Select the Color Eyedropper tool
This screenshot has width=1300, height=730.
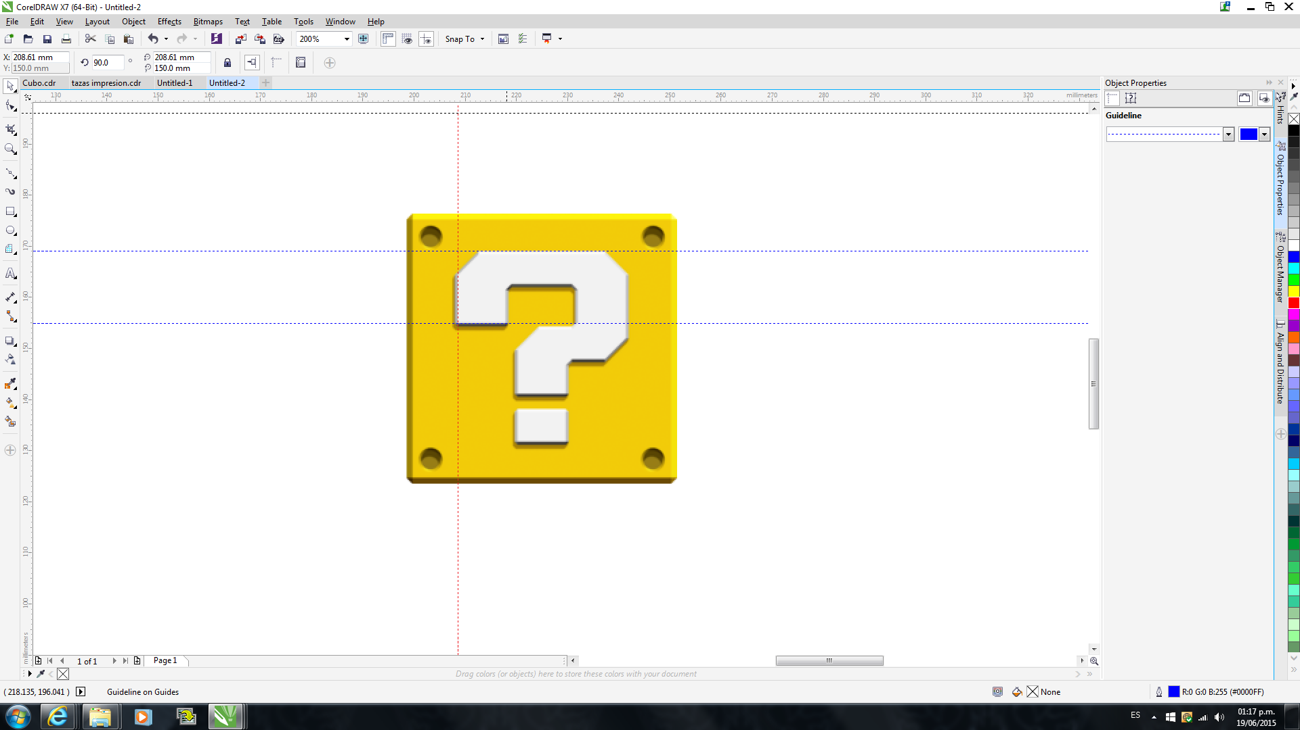(11, 384)
